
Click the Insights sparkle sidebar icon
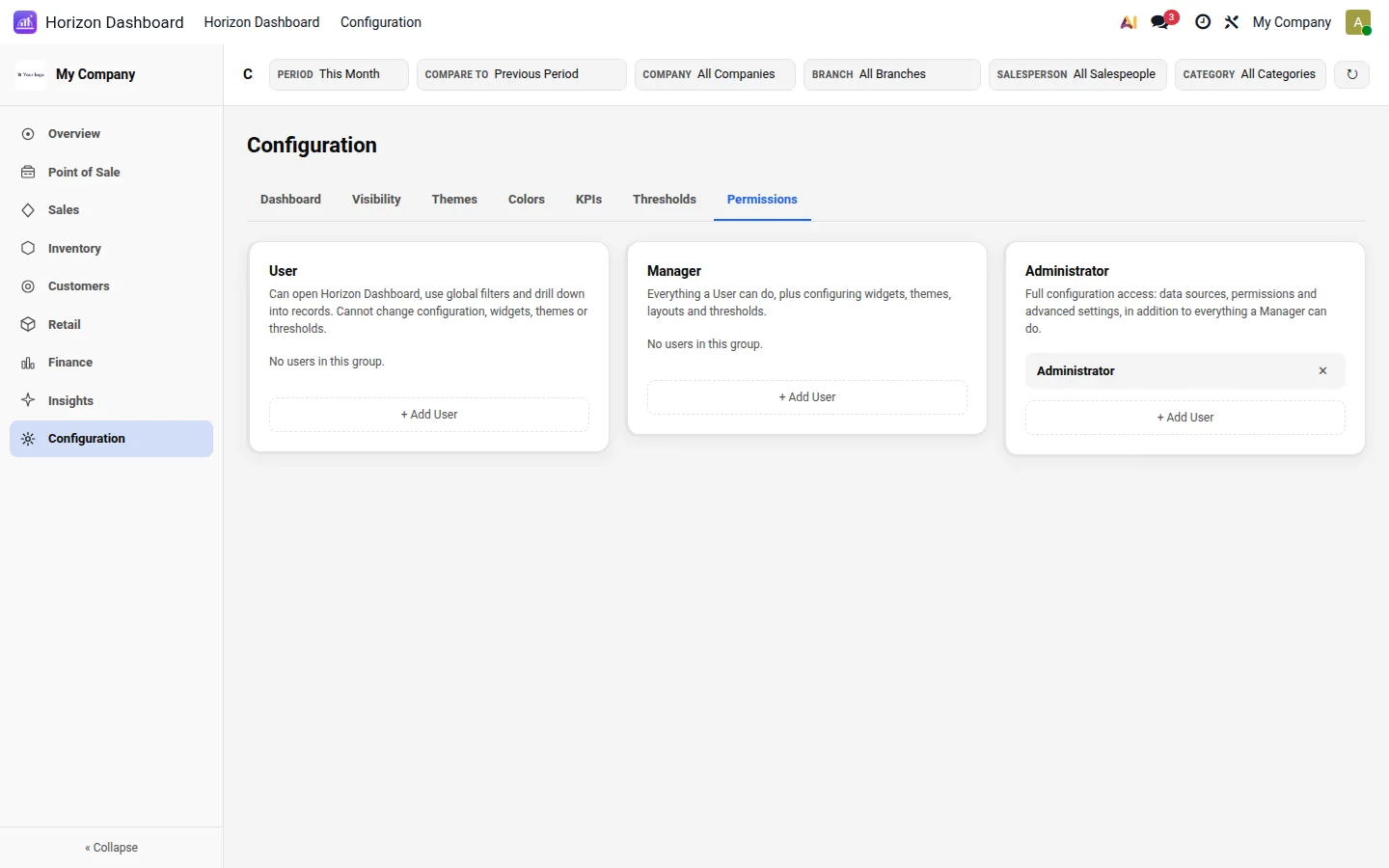pos(28,400)
